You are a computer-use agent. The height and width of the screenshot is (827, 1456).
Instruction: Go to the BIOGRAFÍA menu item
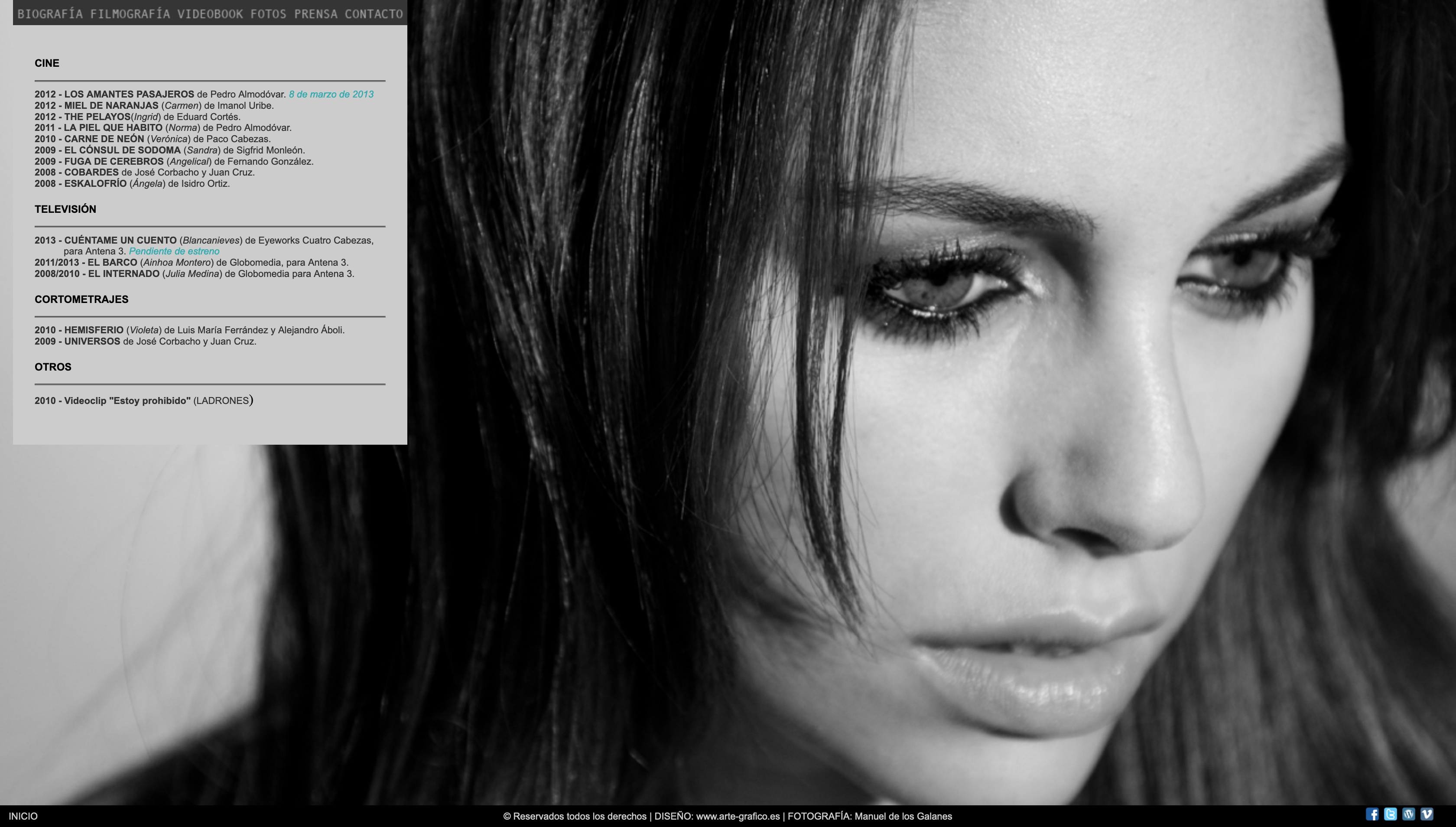click(50, 14)
